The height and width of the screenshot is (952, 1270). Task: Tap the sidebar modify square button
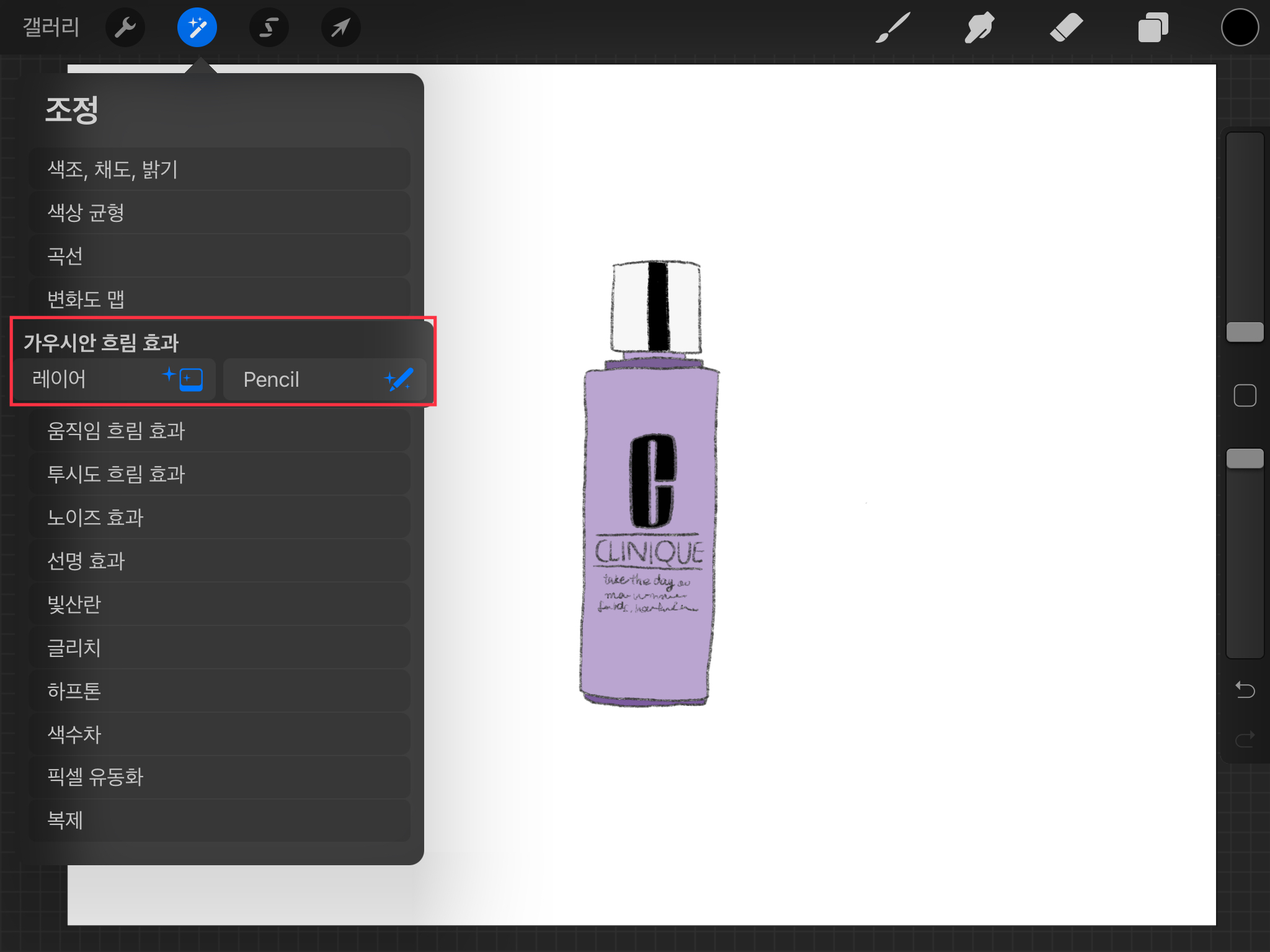pyautogui.click(x=1245, y=395)
